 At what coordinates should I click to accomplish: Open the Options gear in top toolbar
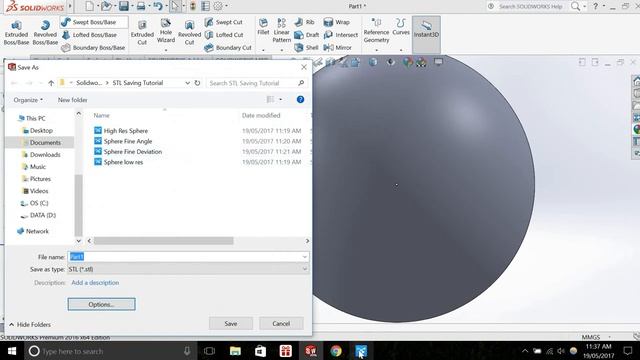coord(218,6)
